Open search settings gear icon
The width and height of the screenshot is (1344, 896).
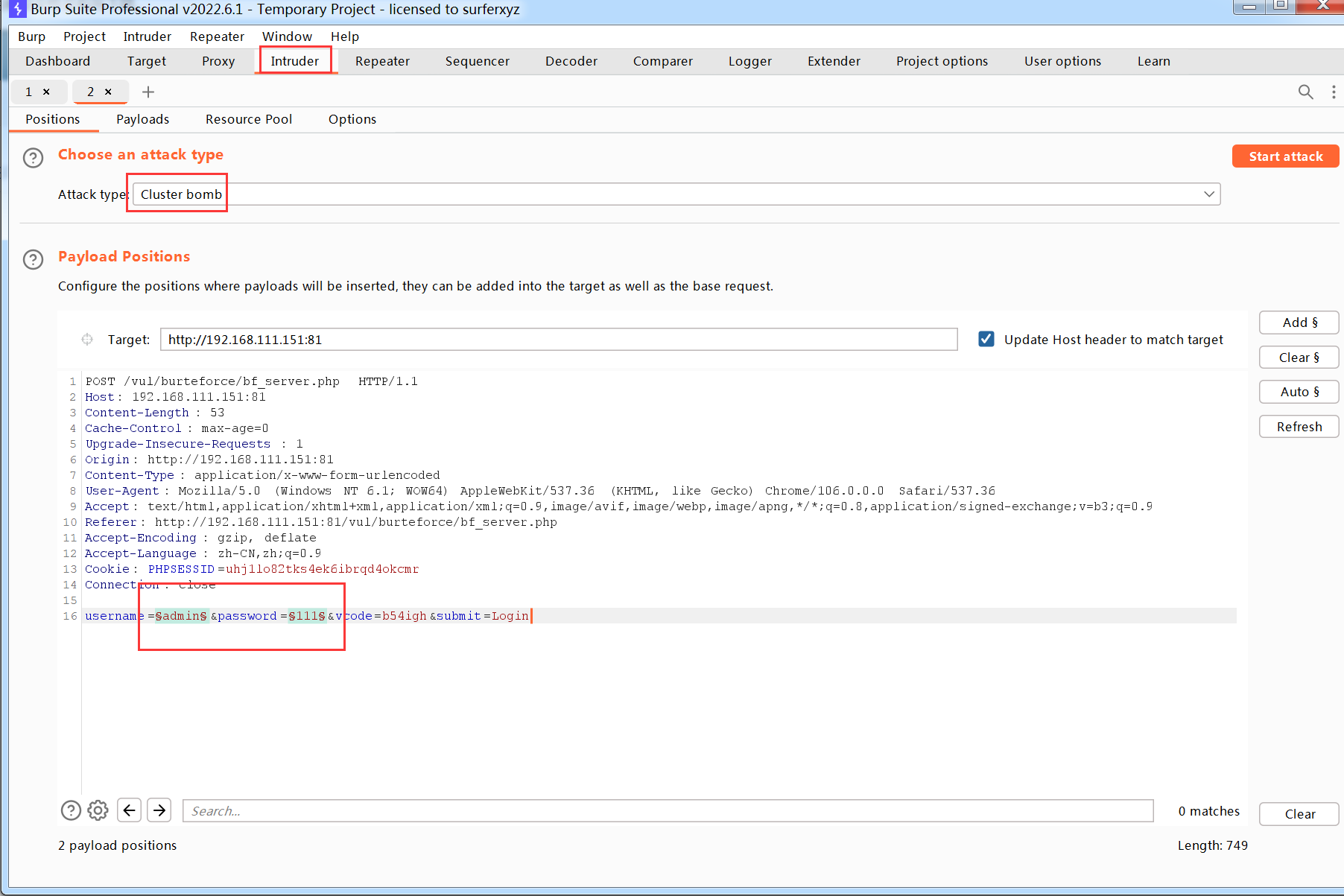coord(98,810)
